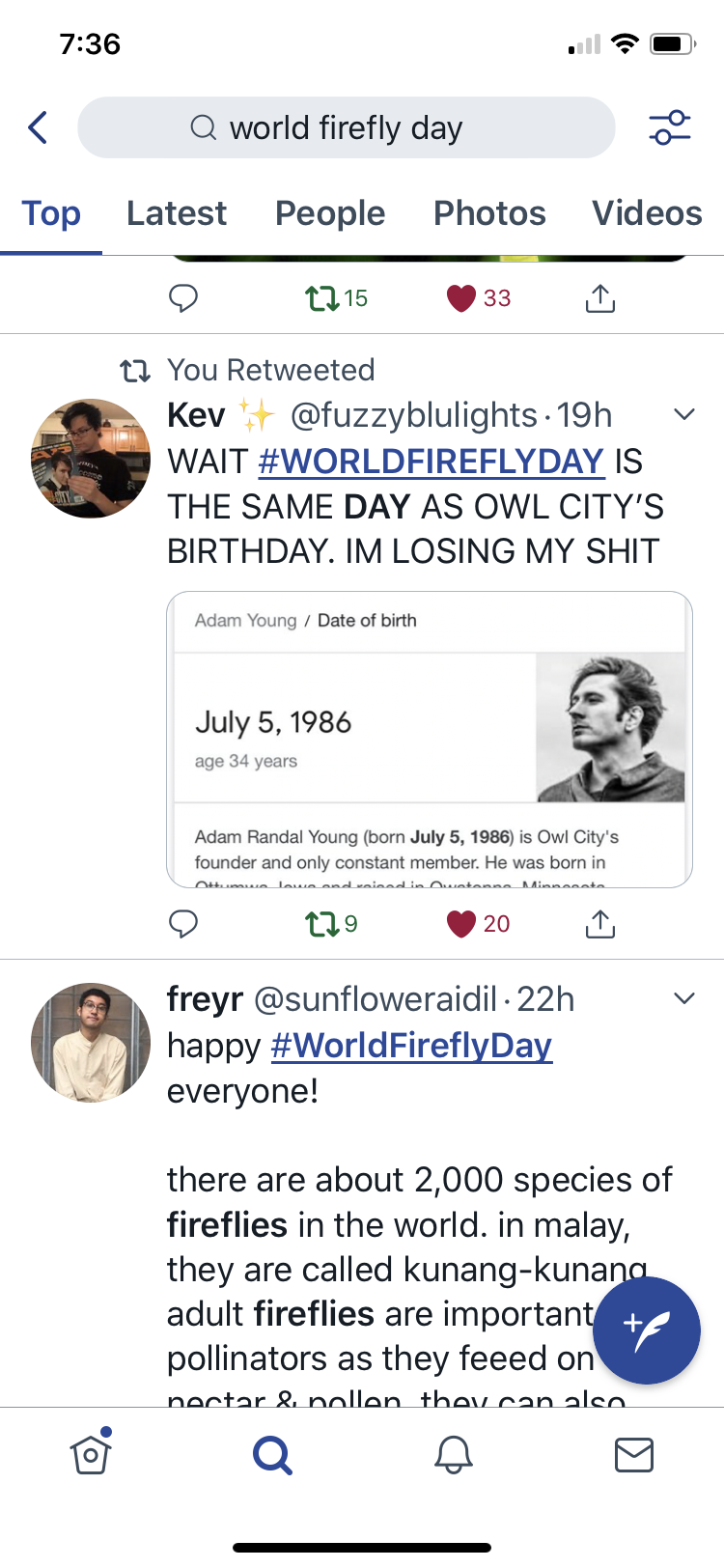Open the notifications bell icon
This screenshot has width=724, height=1568.
453,1454
